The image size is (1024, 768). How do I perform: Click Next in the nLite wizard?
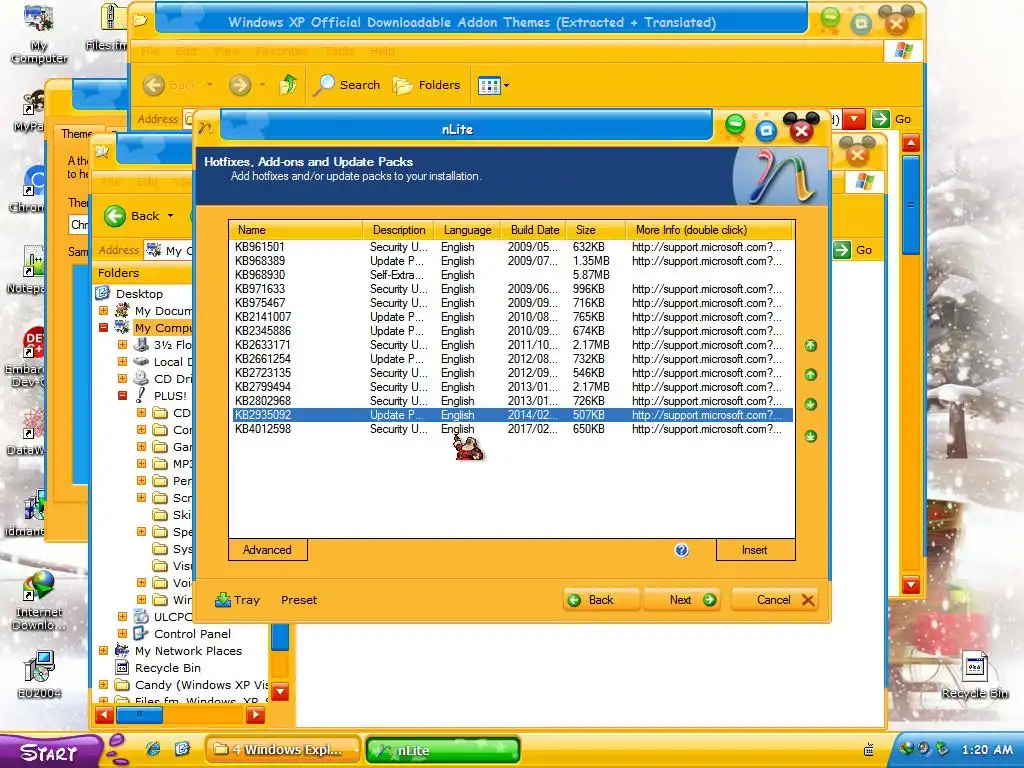coord(682,600)
